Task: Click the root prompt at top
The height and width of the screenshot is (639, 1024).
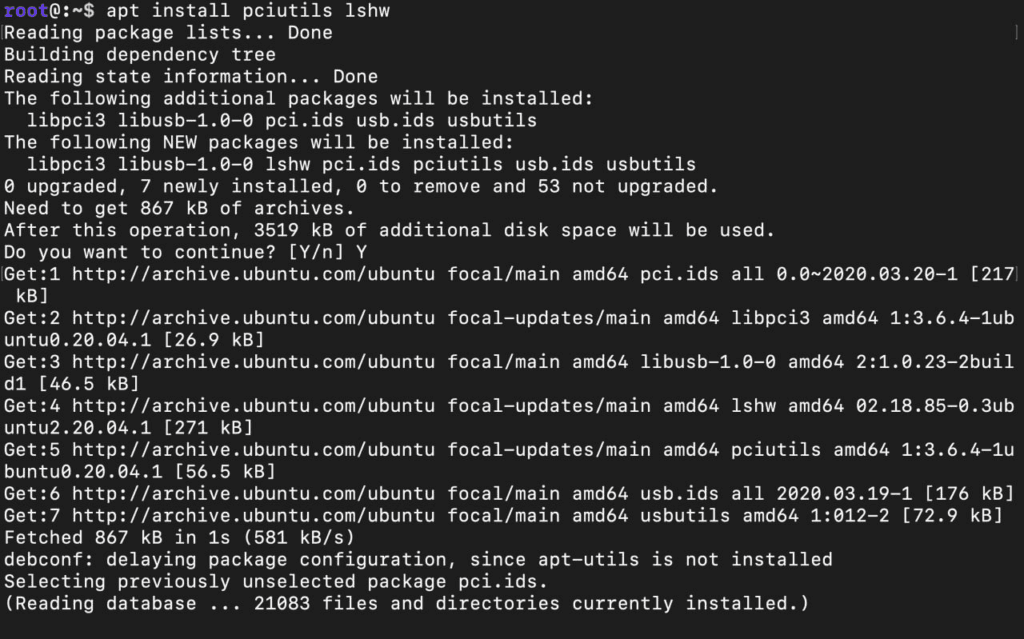Action: (x=49, y=11)
